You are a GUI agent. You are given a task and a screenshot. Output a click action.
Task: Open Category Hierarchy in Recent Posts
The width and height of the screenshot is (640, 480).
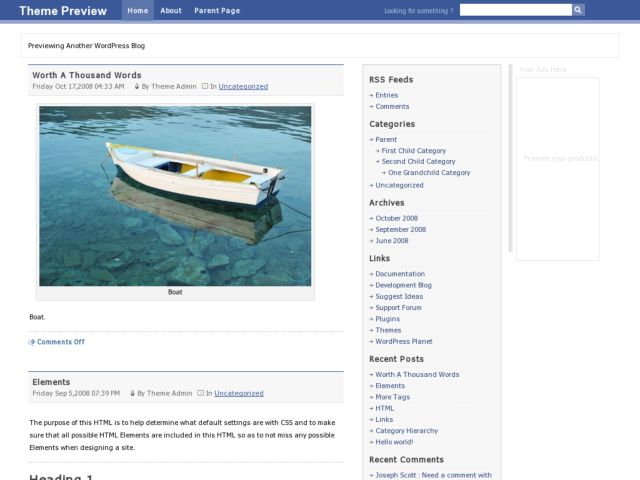click(407, 431)
